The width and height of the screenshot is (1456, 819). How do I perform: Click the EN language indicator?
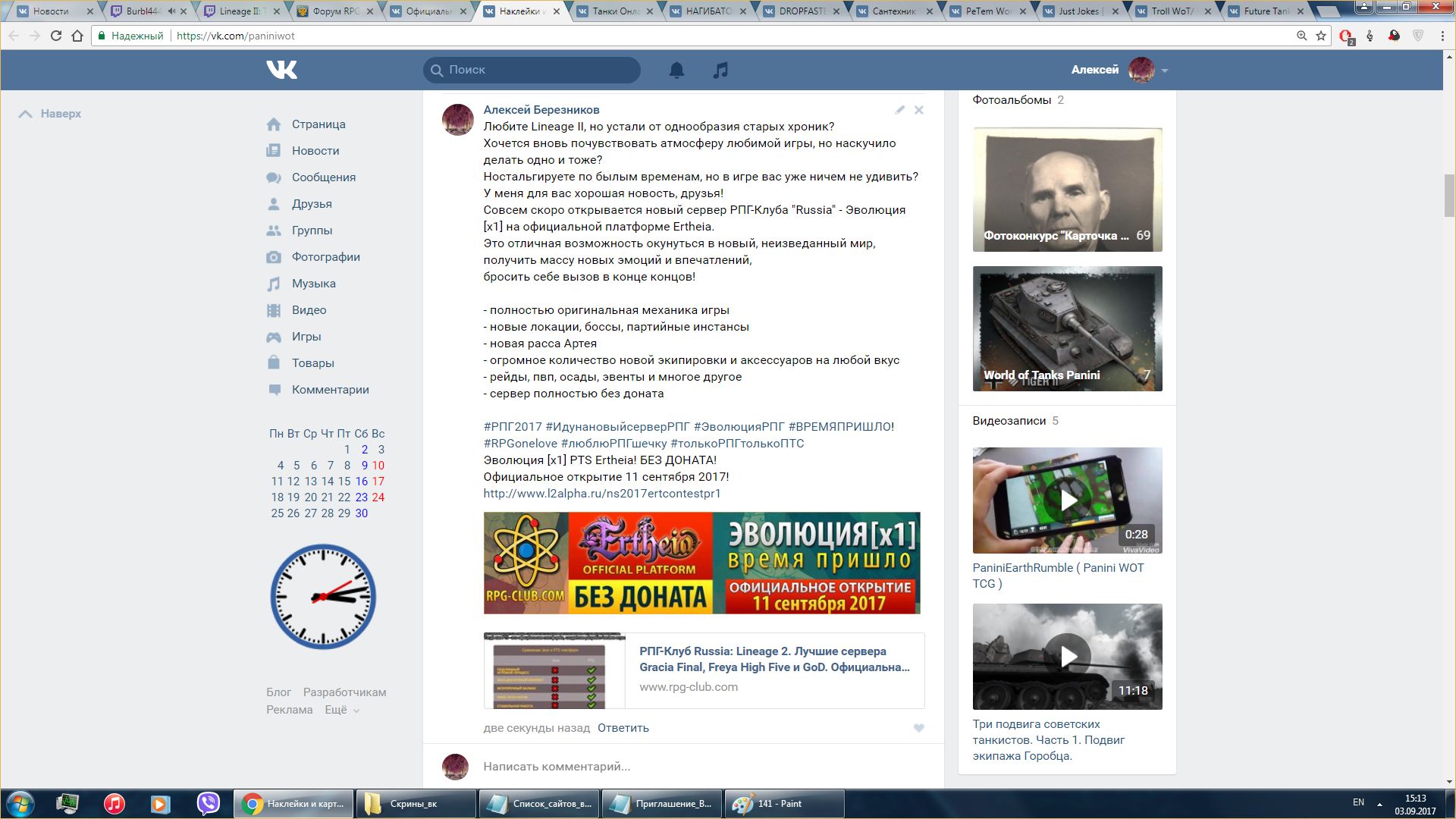click(1358, 802)
